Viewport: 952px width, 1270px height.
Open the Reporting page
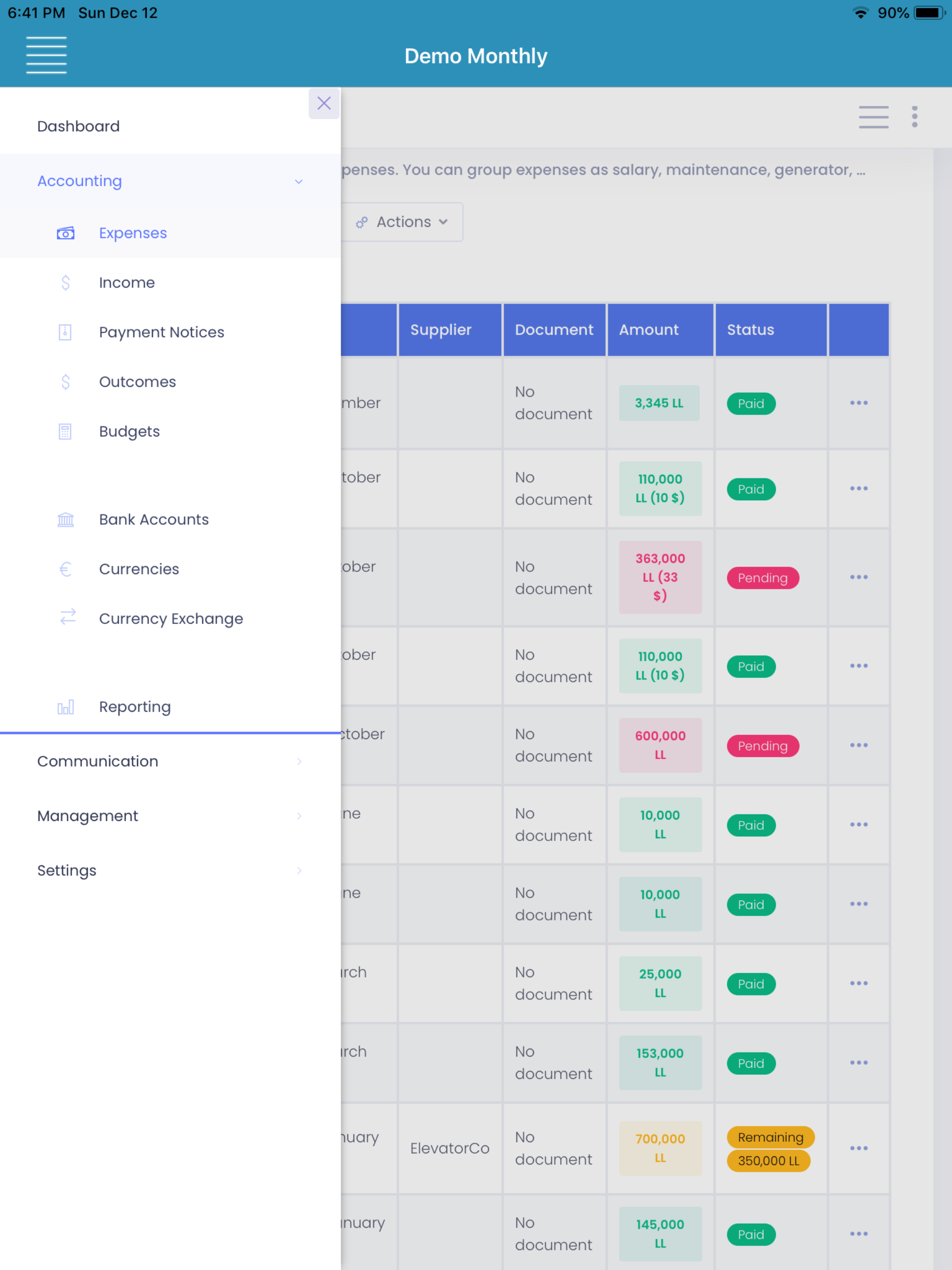(x=170, y=707)
